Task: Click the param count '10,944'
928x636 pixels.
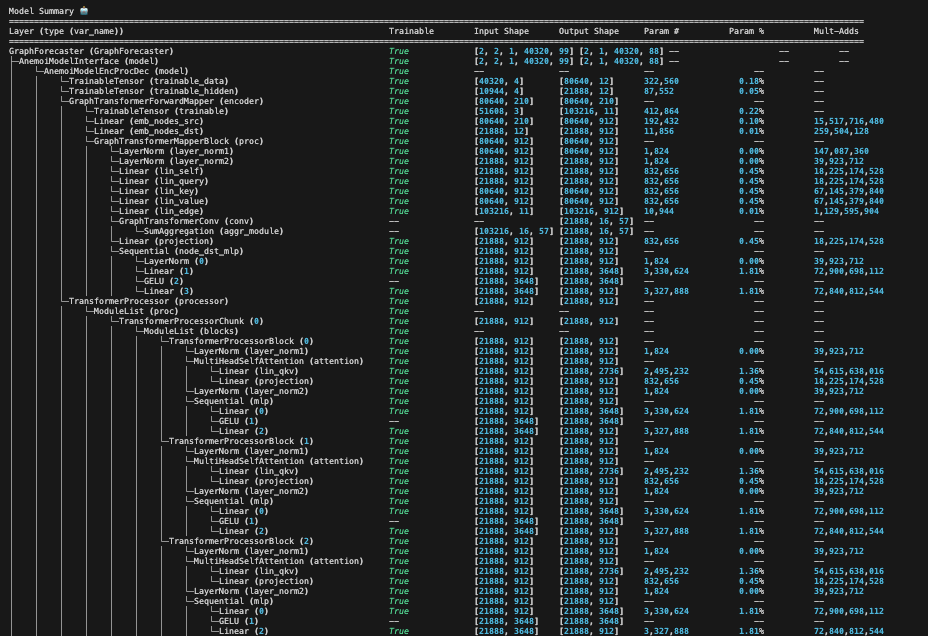Action: tap(659, 212)
